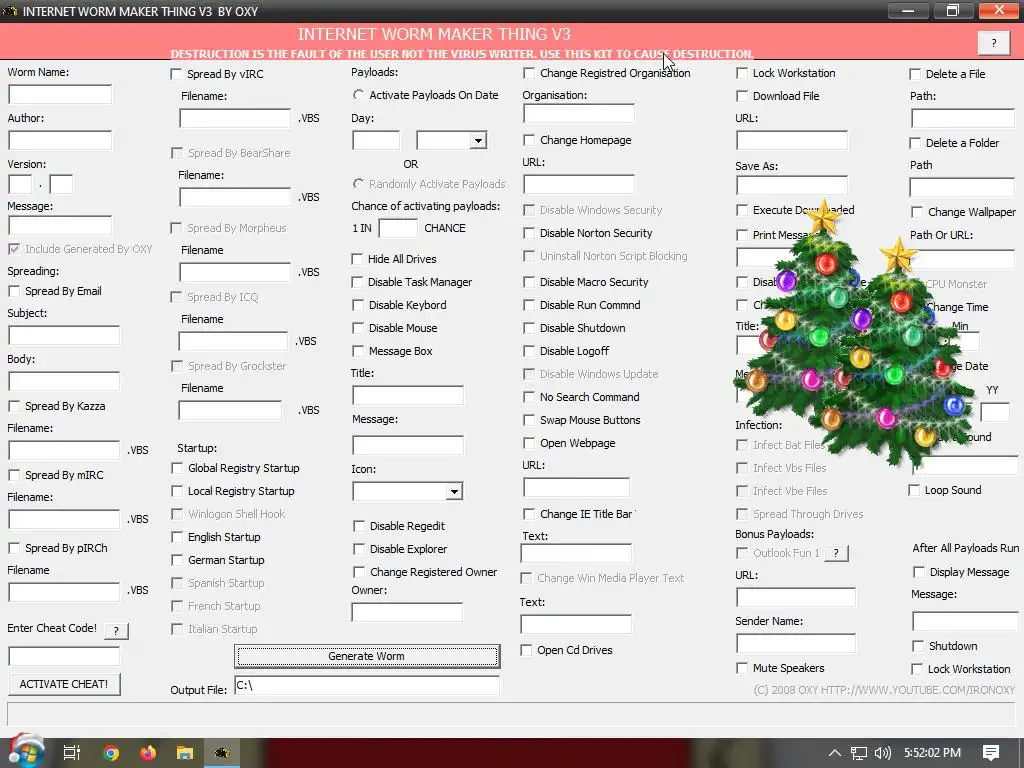Open Task View on the taskbar

(72, 752)
